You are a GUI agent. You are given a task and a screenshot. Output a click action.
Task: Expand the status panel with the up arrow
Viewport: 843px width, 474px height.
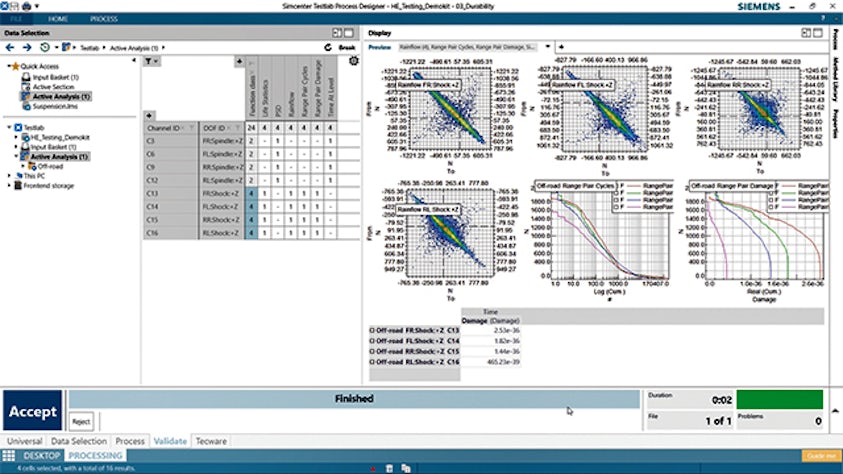[835, 411]
